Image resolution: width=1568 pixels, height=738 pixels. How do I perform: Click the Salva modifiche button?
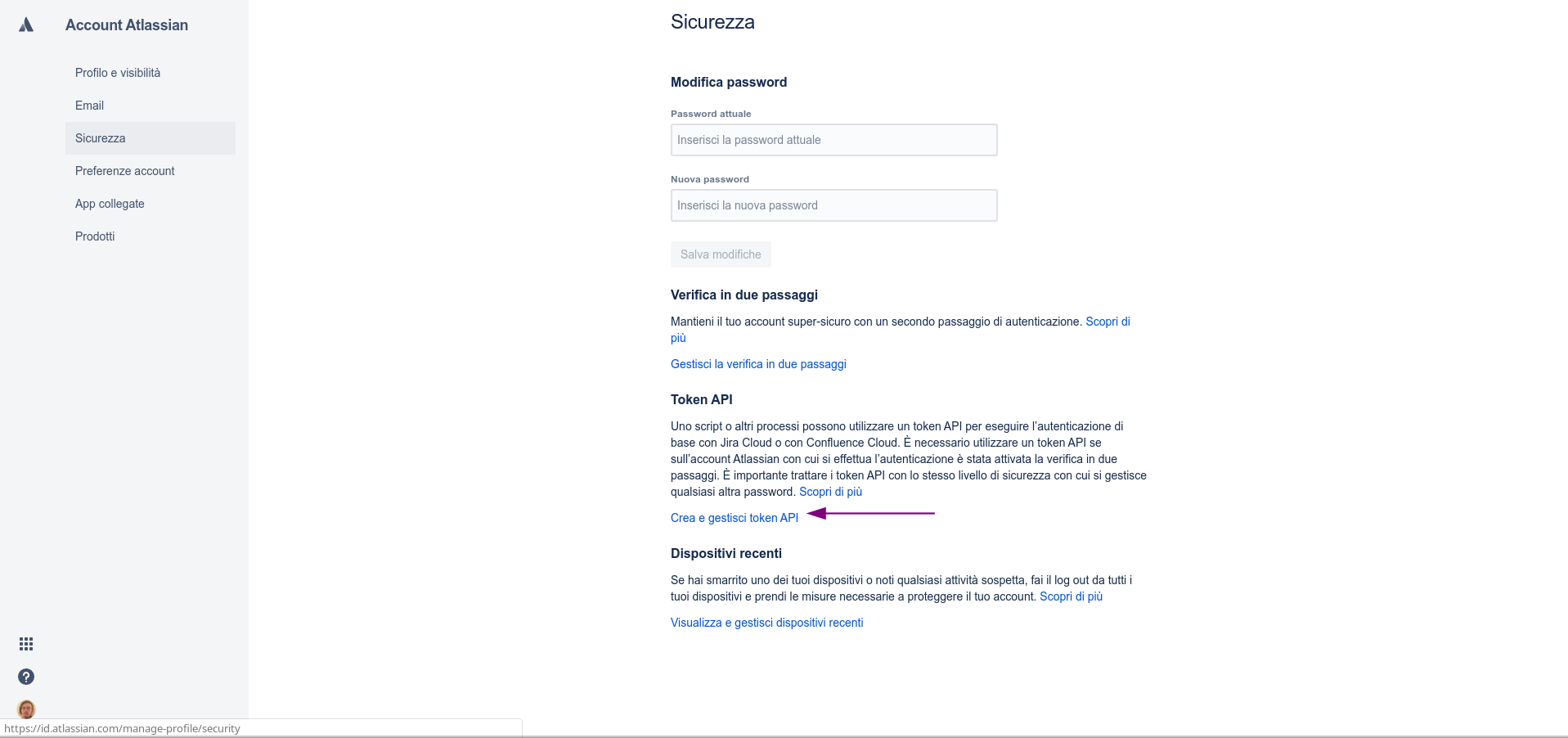(x=721, y=254)
